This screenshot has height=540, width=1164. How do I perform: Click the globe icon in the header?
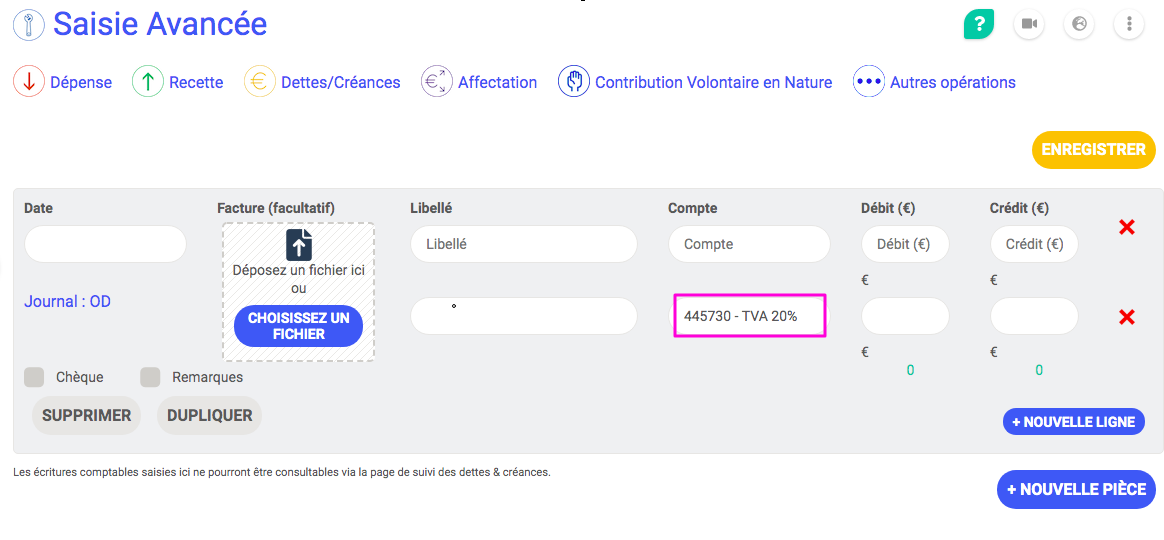click(1078, 24)
